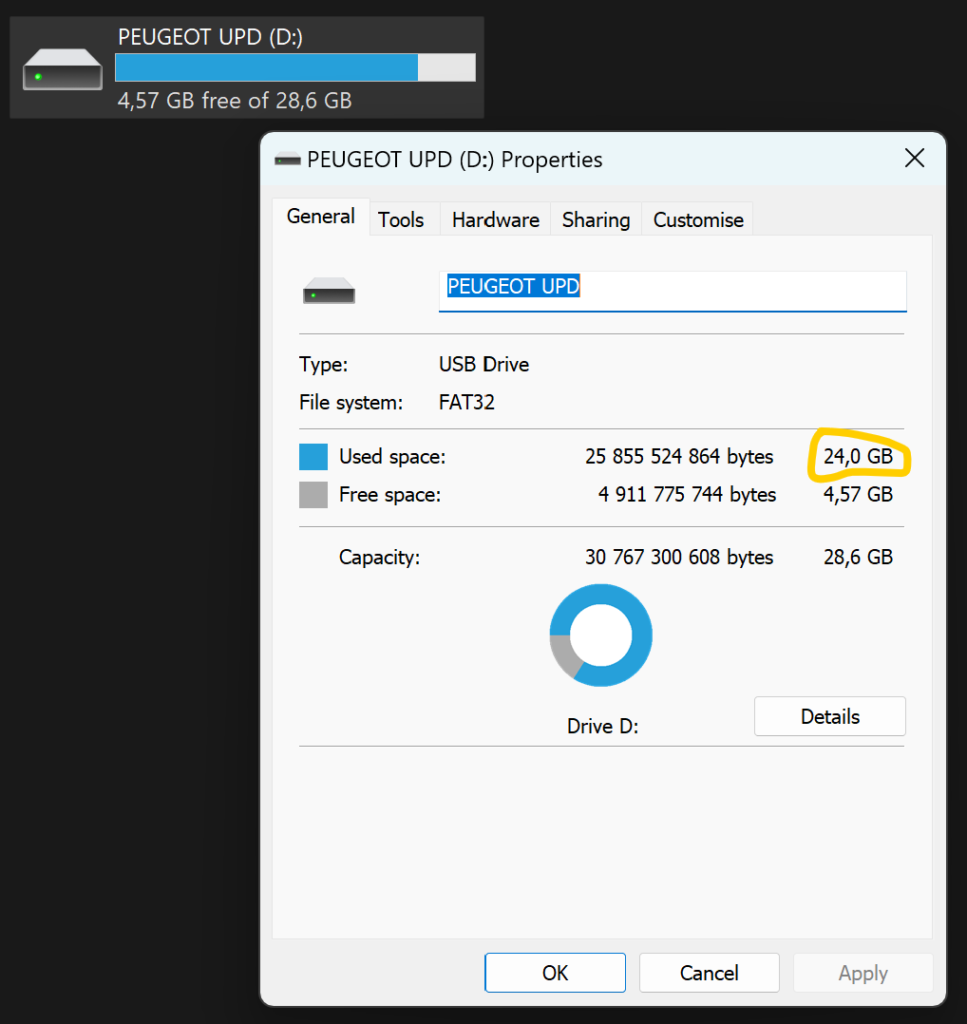Click the 28,6 GB capacity value

click(858, 557)
